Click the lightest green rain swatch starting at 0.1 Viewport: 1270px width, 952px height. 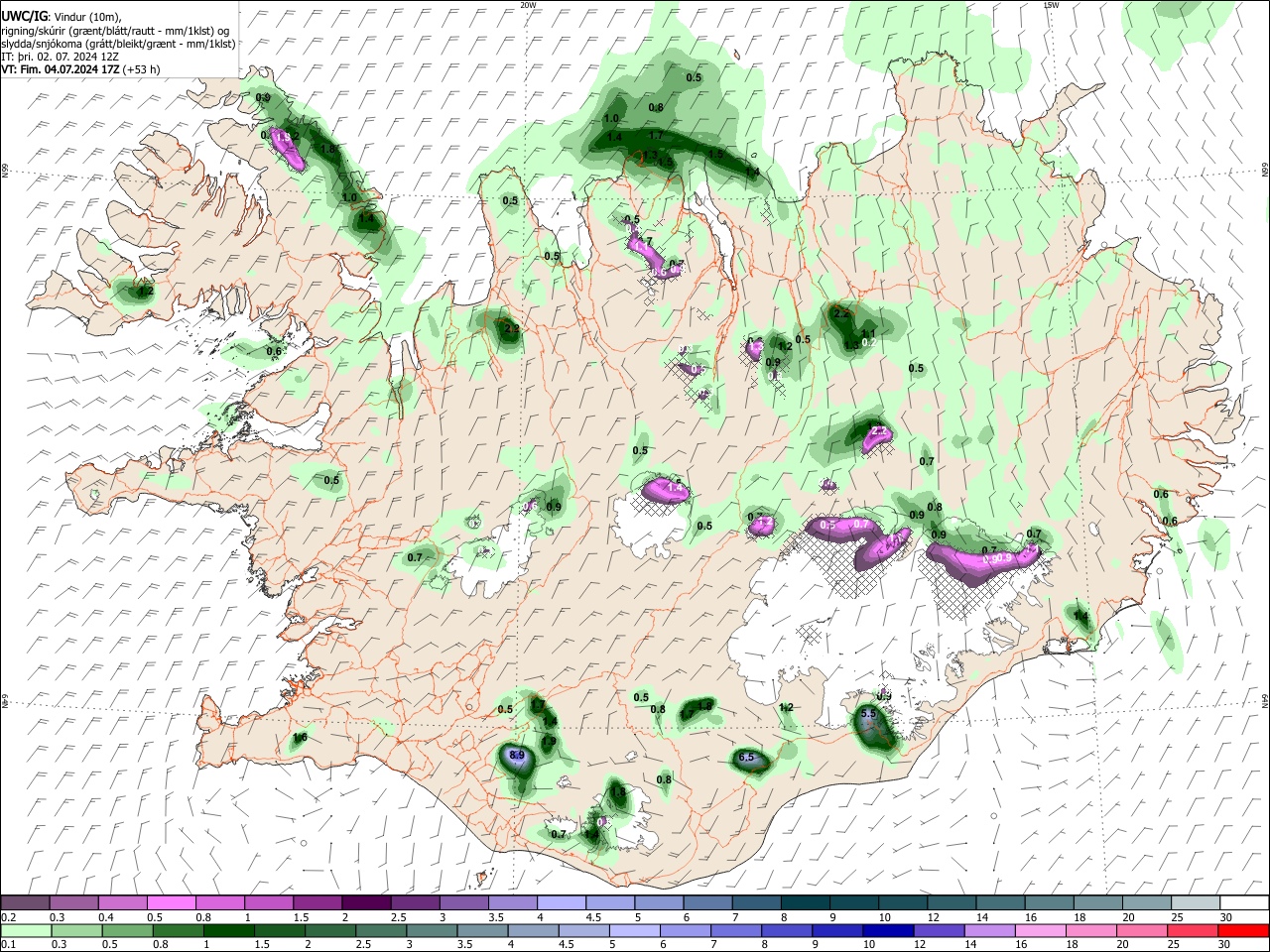pyautogui.click(x=26, y=930)
